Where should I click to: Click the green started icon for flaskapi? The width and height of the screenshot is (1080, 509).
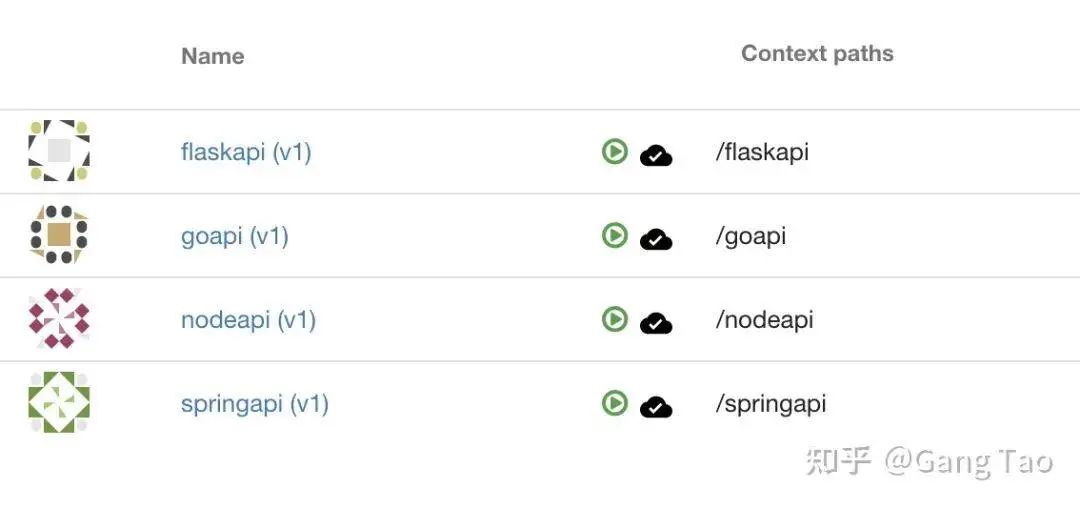pyautogui.click(x=614, y=151)
